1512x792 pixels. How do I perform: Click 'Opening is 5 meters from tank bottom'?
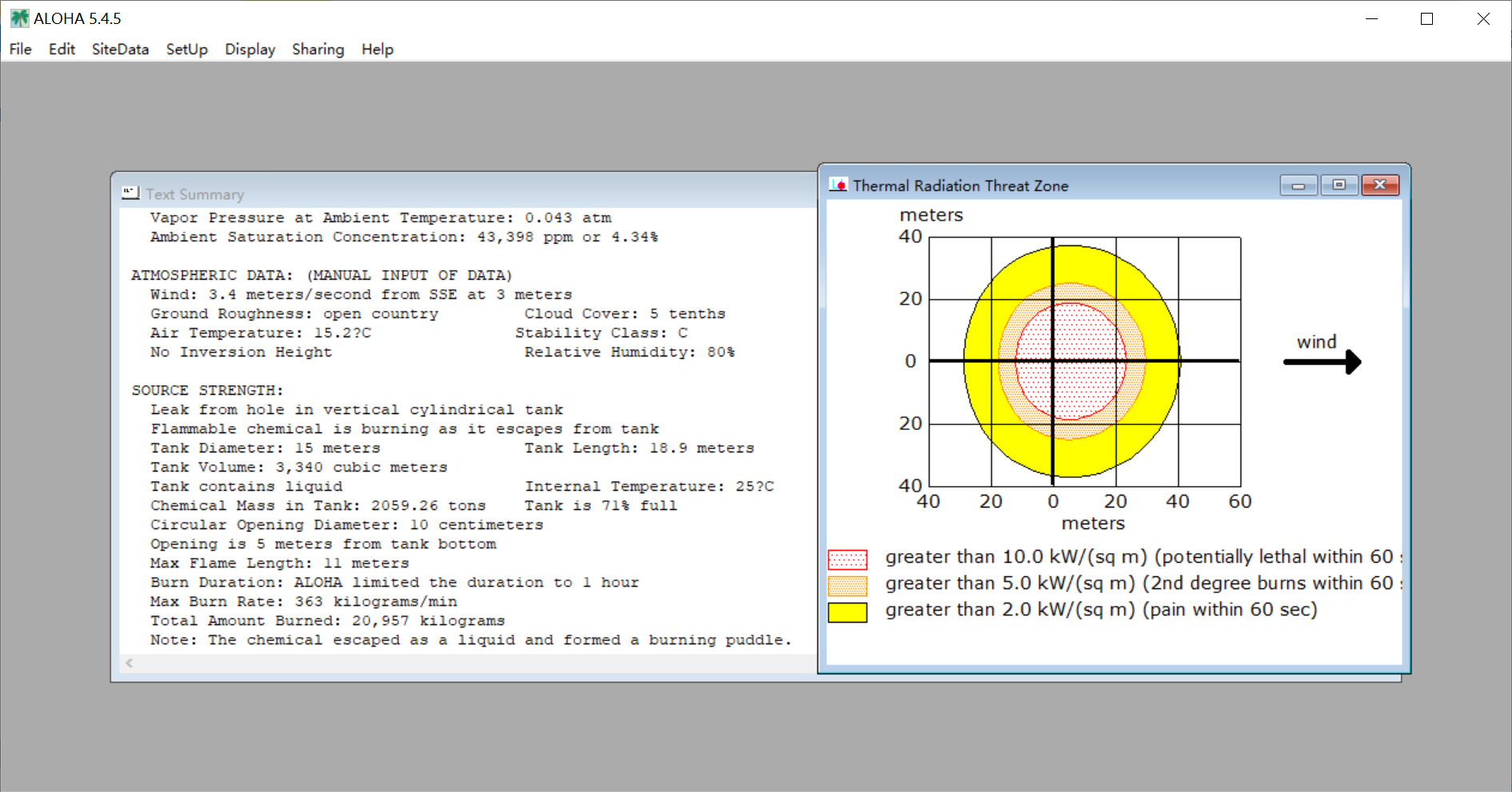(323, 543)
